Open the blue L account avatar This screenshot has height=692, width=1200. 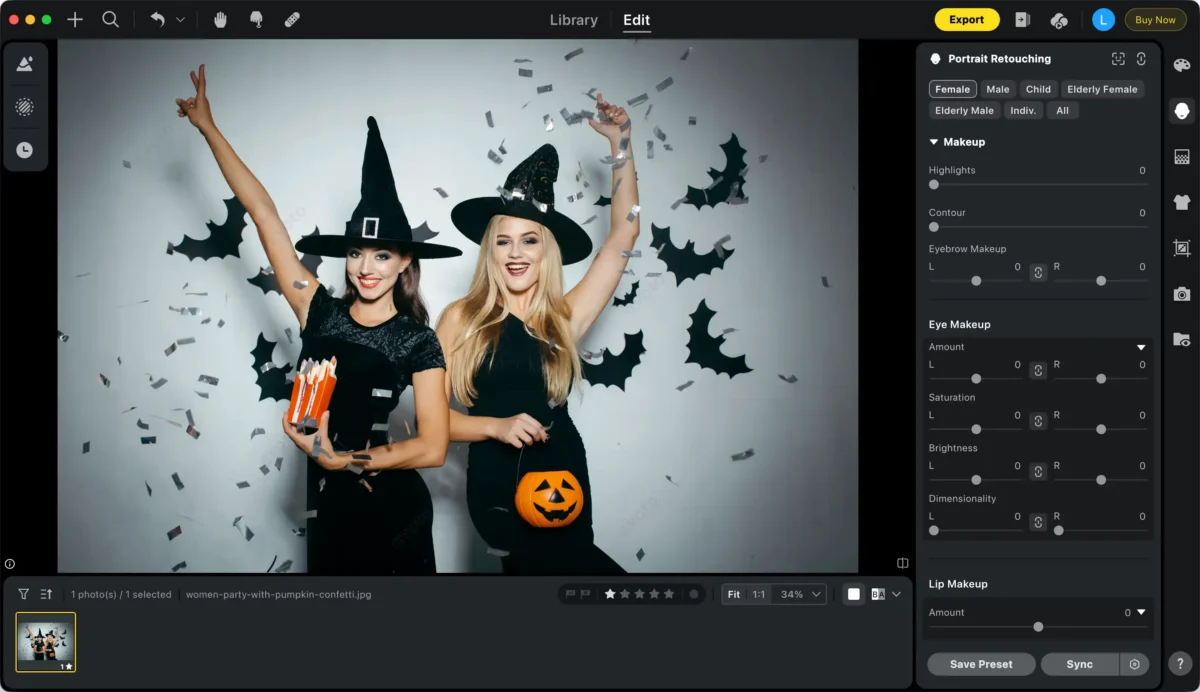tap(1103, 19)
